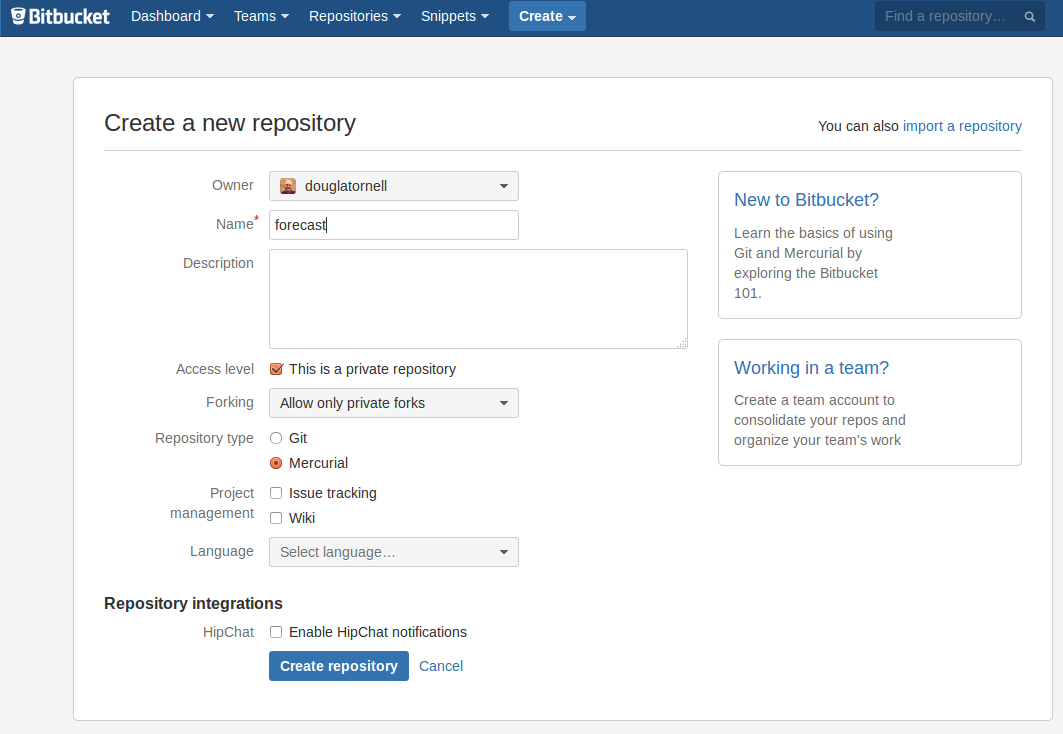Click the 'Create a new repository' heading
This screenshot has width=1063, height=734.
(230, 123)
